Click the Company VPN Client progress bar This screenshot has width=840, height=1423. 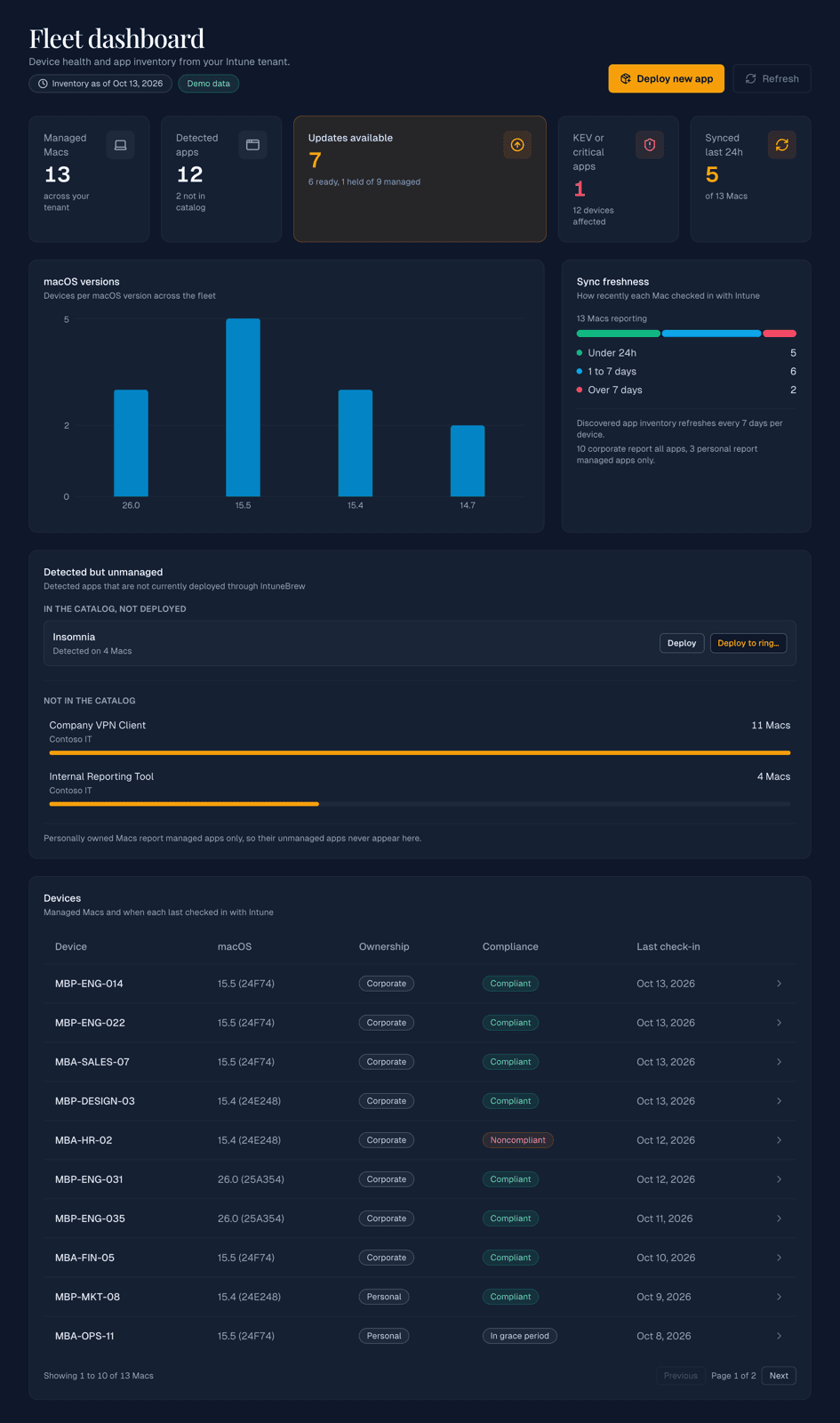pyautogui.click(x=420, y=752)
